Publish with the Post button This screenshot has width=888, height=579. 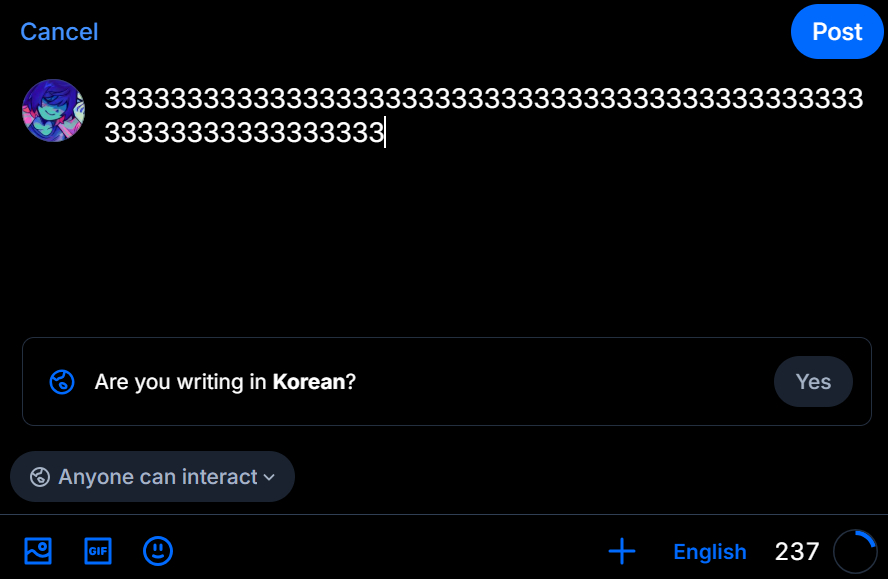click(837, 32)
